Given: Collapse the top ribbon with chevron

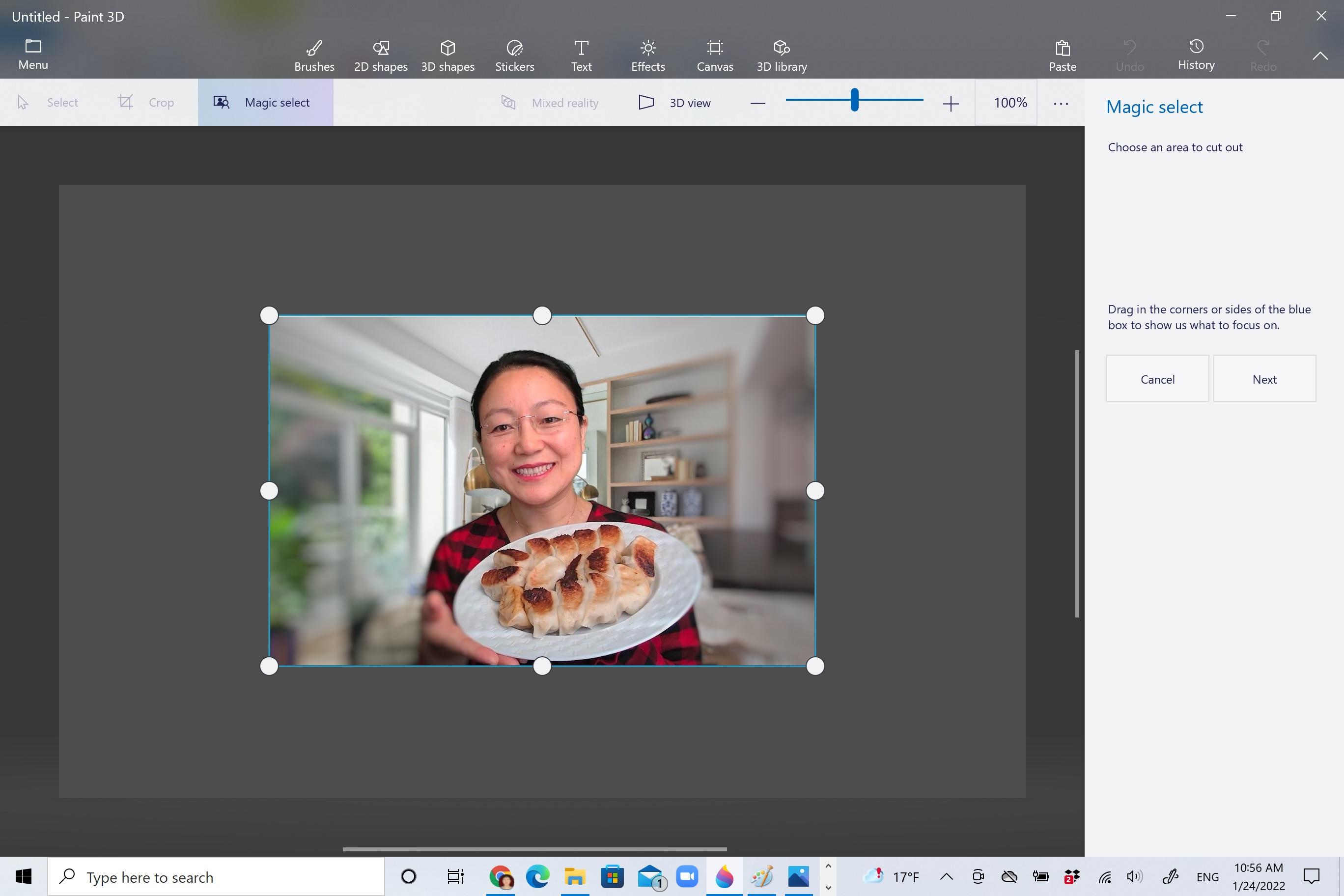Looking at the screenshot, I should pos(1319,56).
